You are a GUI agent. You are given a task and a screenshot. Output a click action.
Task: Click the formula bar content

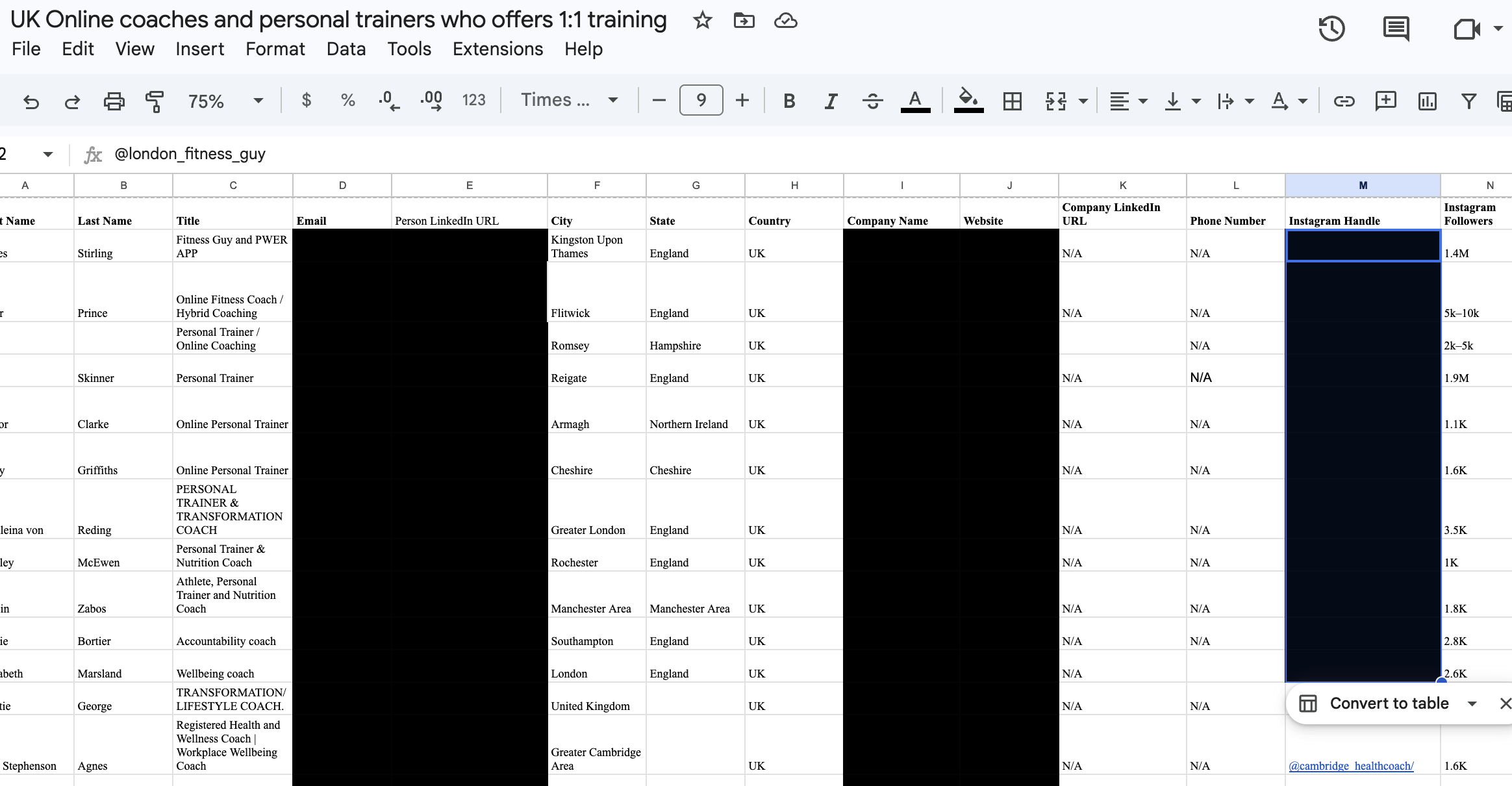coord(190,154)
